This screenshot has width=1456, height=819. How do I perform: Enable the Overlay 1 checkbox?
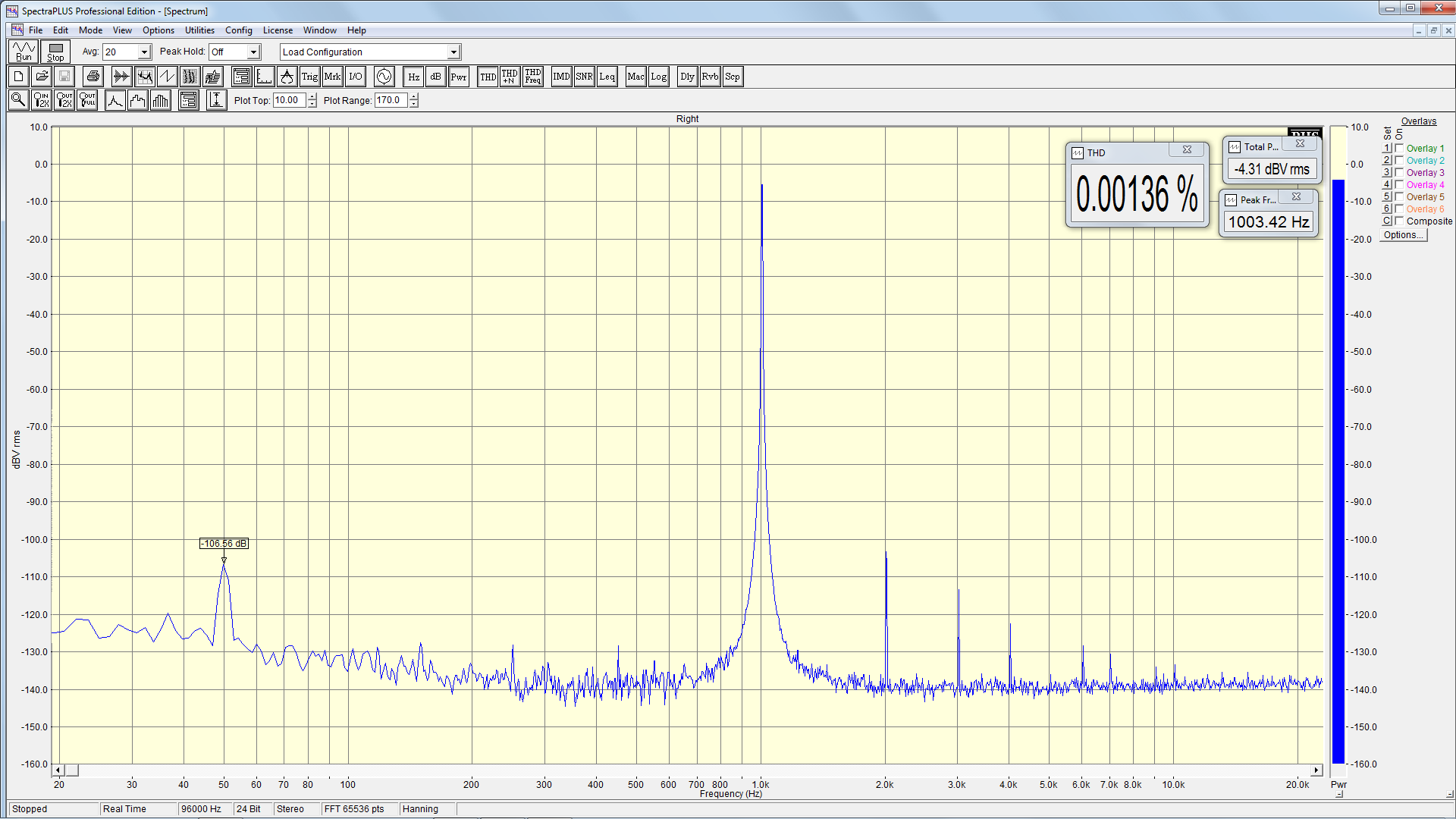(x=1400, y=149)
